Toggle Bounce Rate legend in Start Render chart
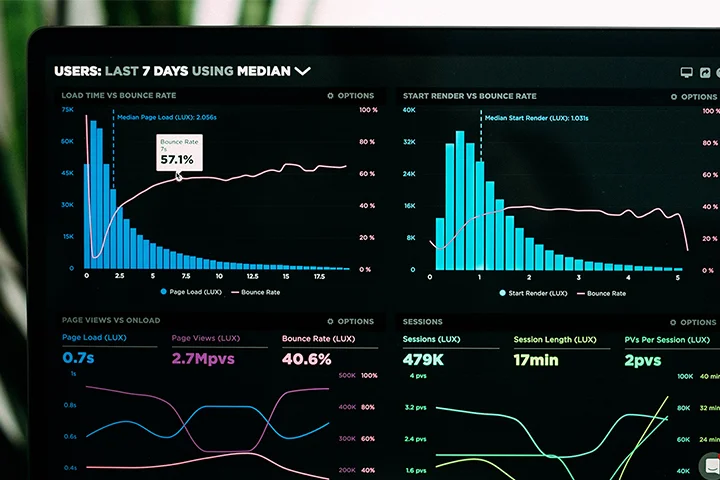Viewport: 720px width, 480px height. pyautogui.click(x=602, y=294)
